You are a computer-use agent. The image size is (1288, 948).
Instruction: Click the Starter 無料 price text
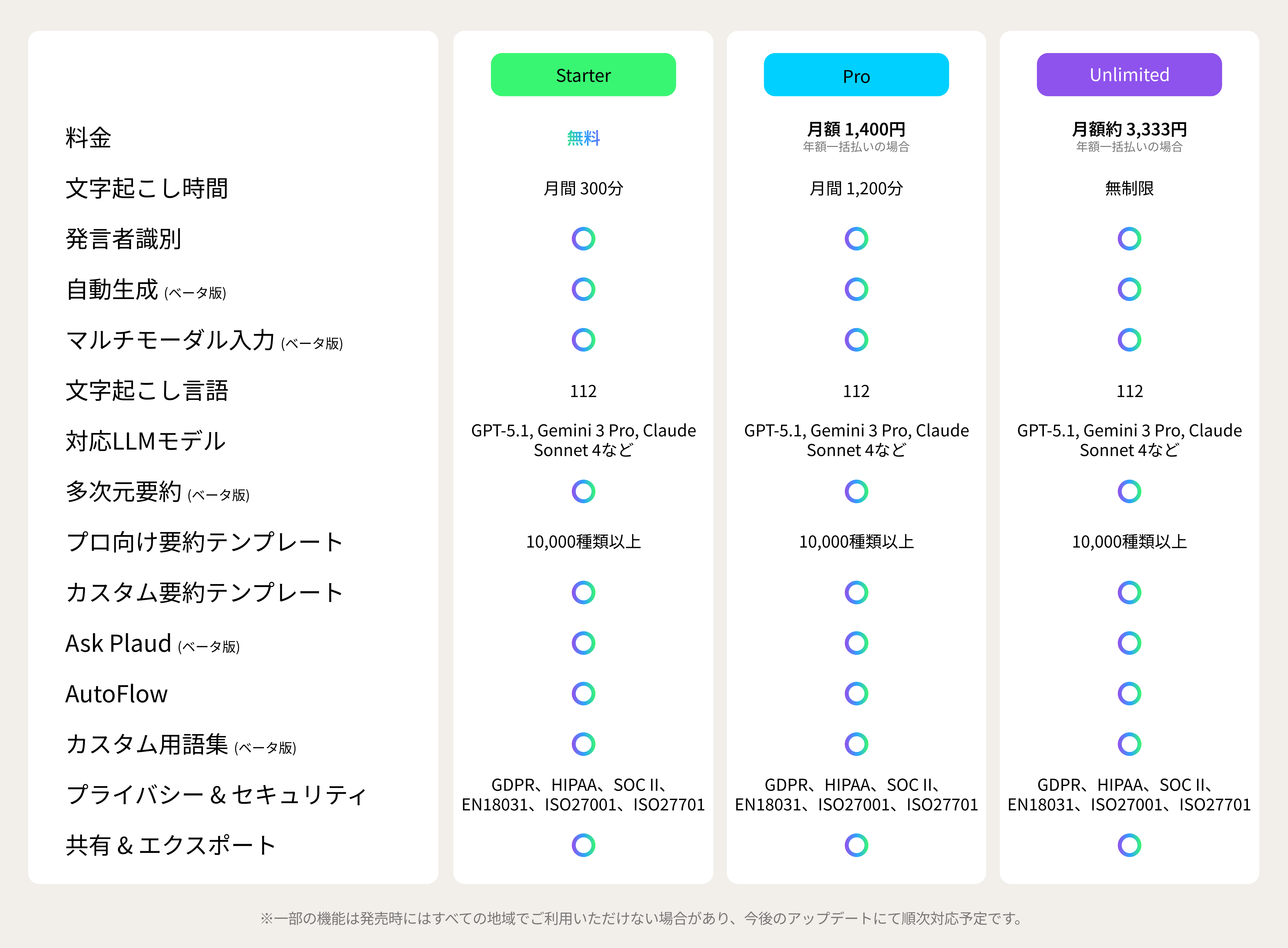[x=583, y=138]
